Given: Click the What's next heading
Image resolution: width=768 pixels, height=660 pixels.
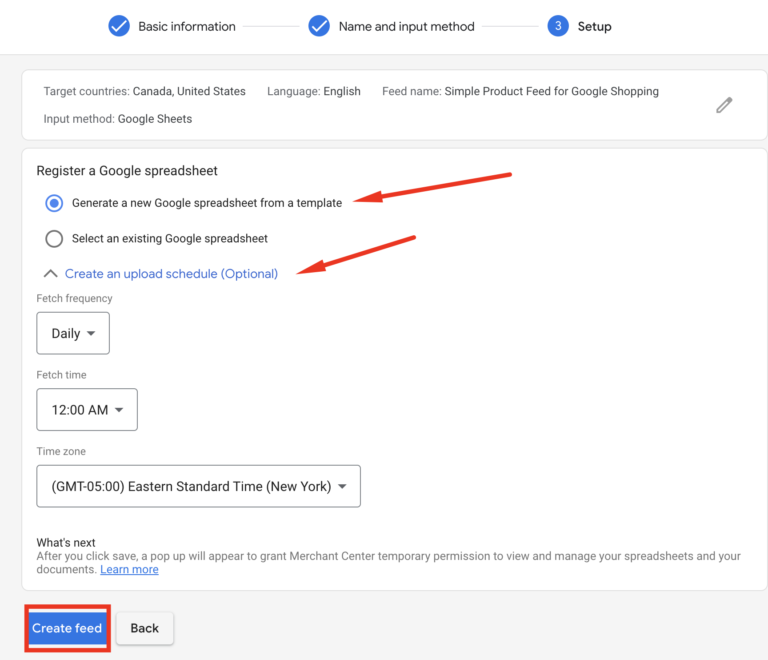Looking at the screenshot, I should click(x=66, y=542).
